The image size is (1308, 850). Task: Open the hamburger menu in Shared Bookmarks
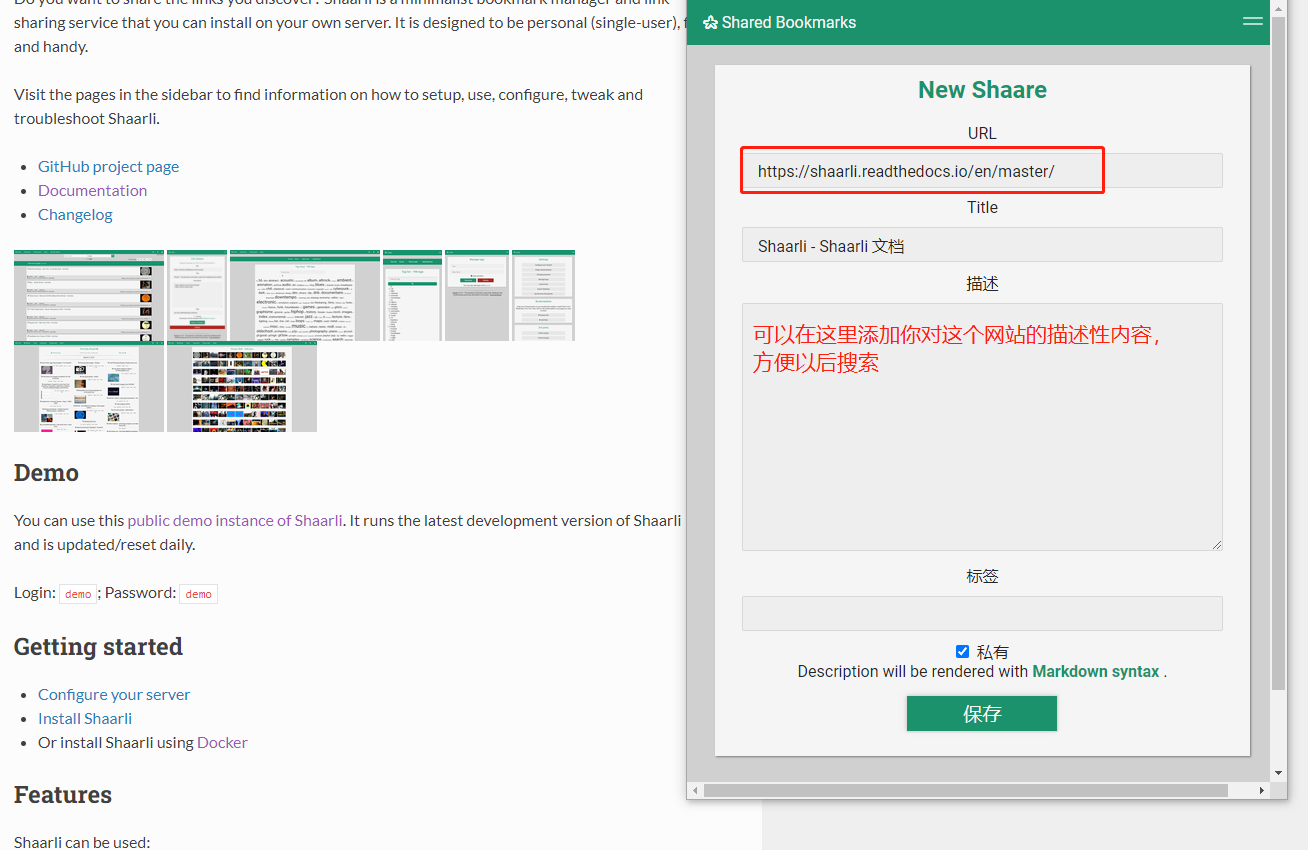point(1252,21)
